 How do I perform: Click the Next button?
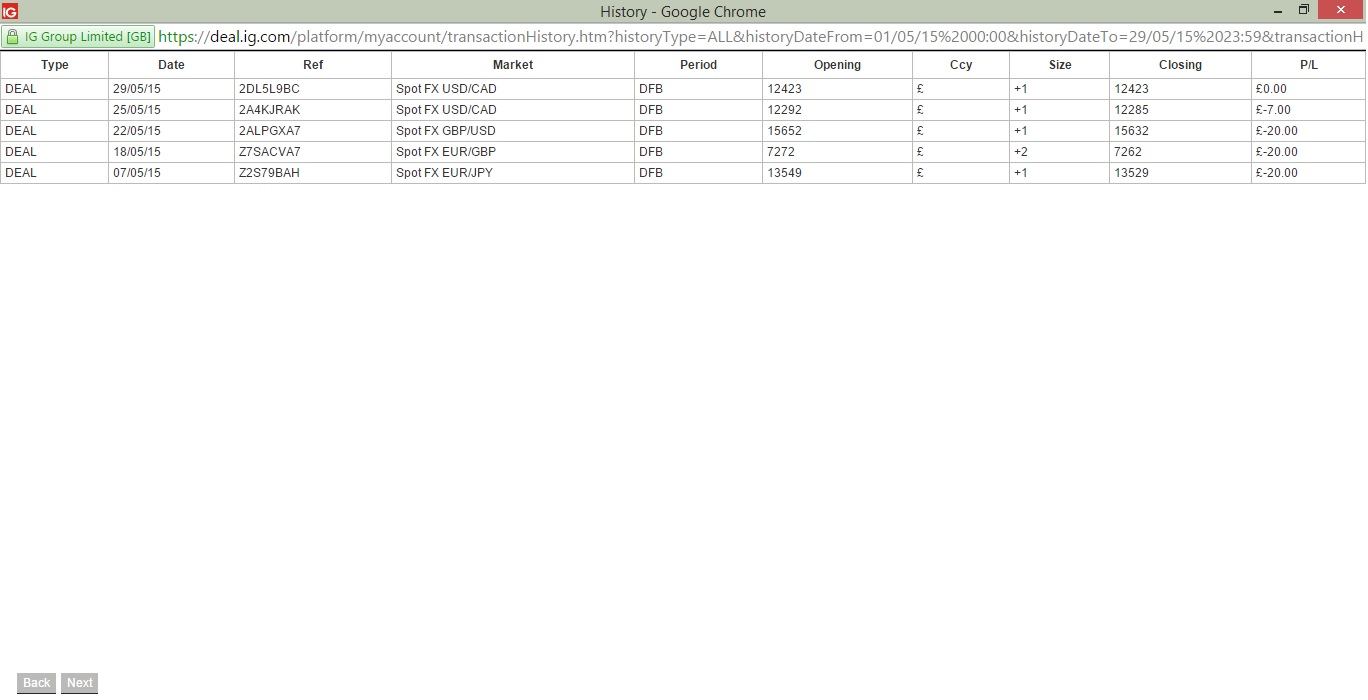tap(80, 683)
